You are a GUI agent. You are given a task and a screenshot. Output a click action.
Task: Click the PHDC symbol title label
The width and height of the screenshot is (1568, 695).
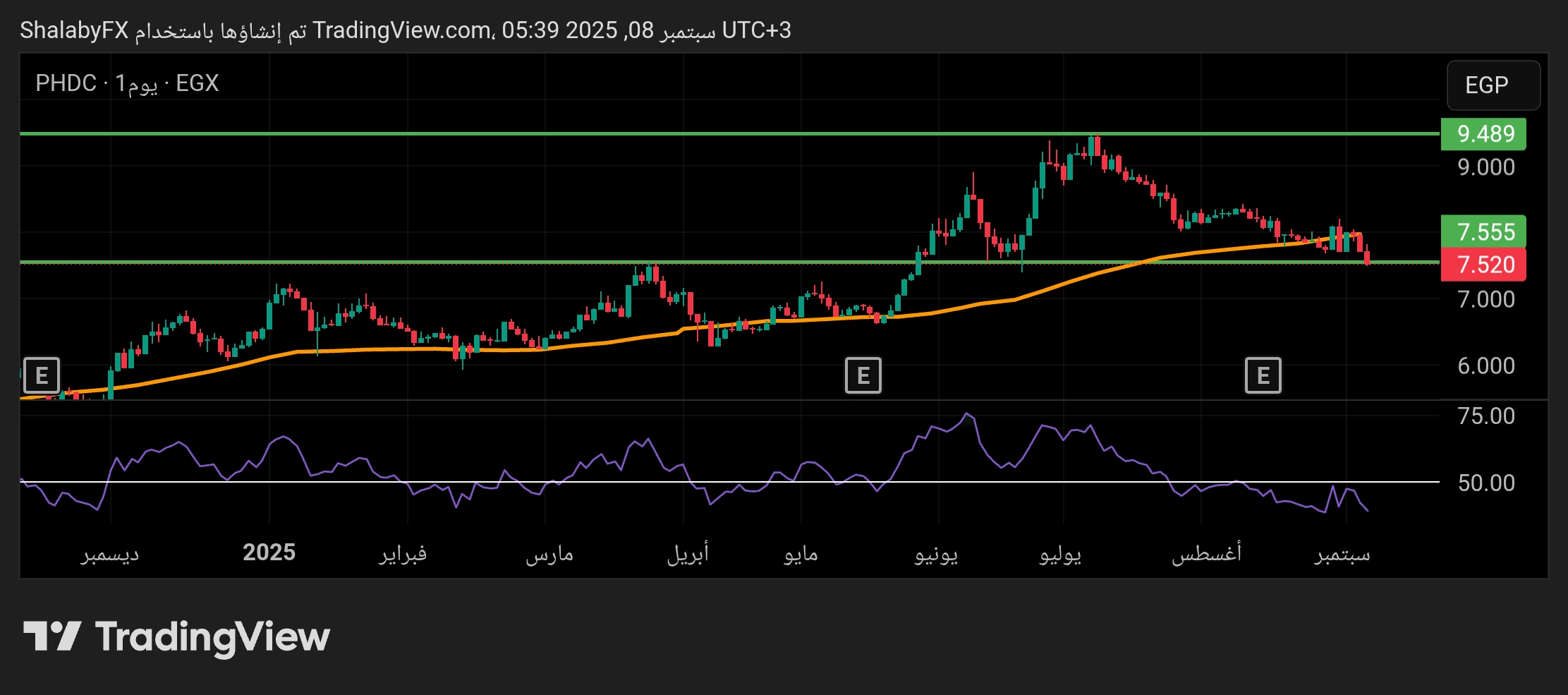tap(66, 83)
